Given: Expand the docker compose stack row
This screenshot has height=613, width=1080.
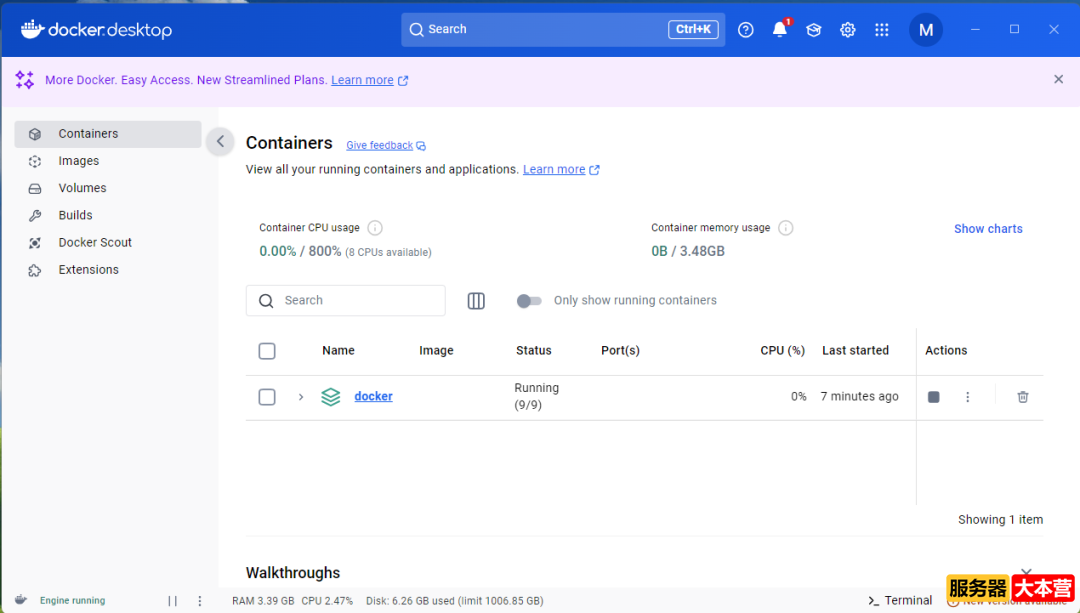Looking at the screenshot, I should click(301, 397).
